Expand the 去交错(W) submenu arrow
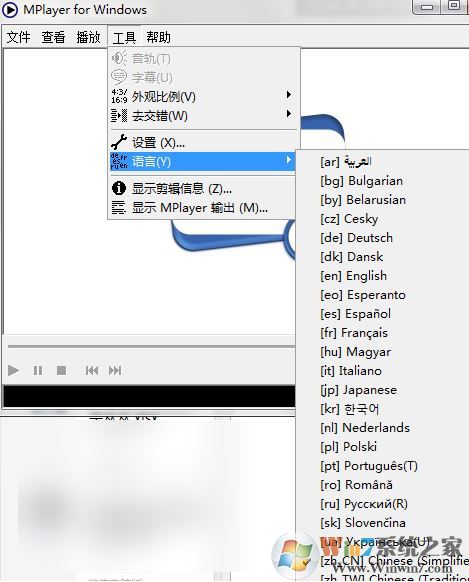 pyautogui.click(x=289, y=113)
